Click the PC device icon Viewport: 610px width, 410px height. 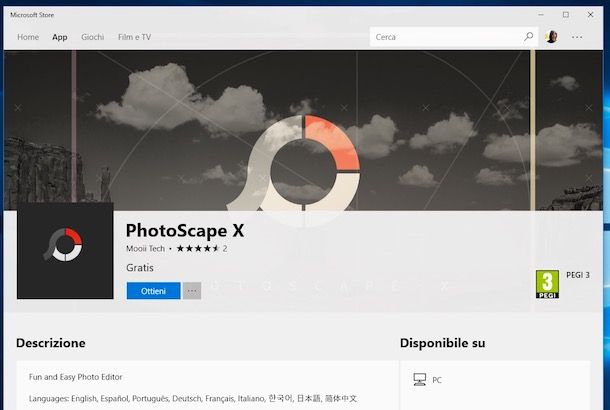(x=419, y=380)
